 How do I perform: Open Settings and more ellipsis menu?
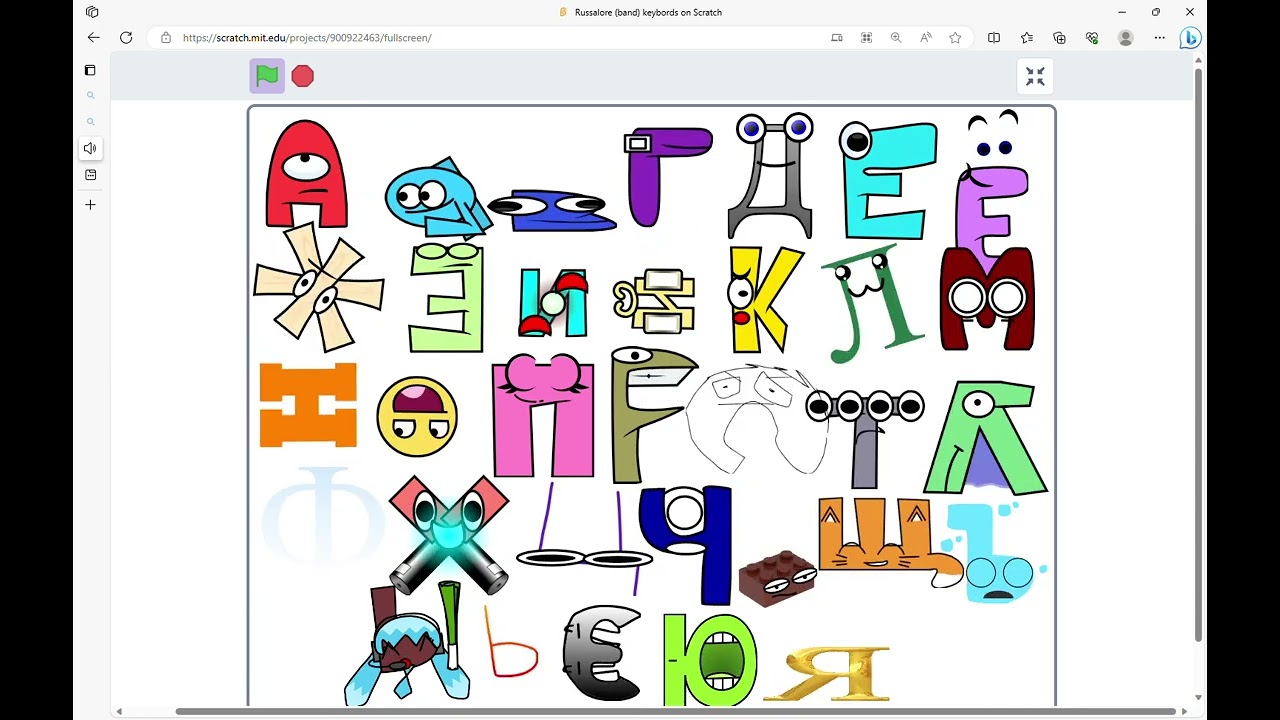point(1160,38)
